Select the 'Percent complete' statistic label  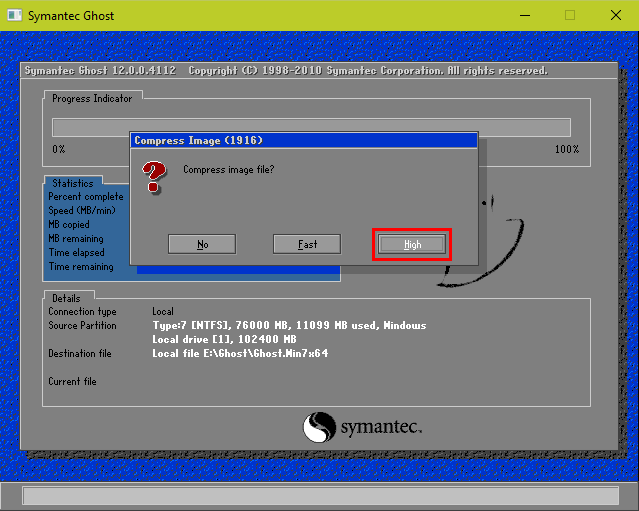point(86,196)
